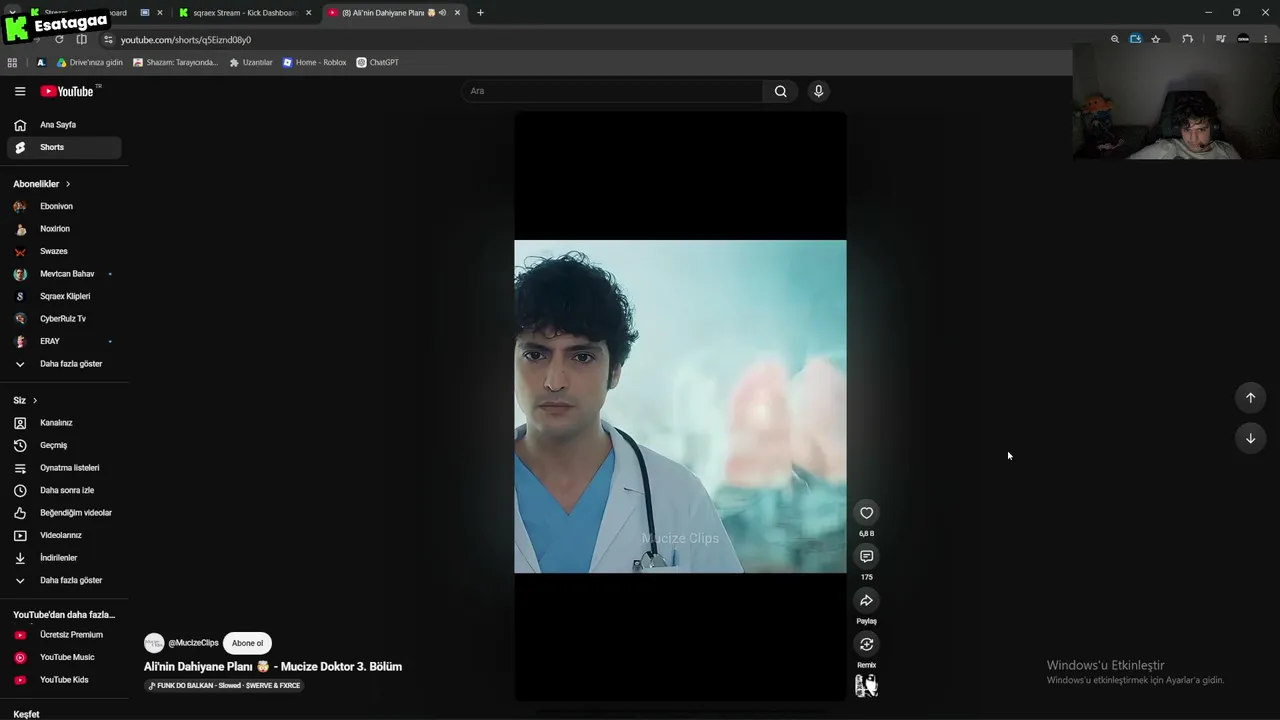1280x720 pixels.
Task: Open the browser apps grid
Action: coord(12,62)
